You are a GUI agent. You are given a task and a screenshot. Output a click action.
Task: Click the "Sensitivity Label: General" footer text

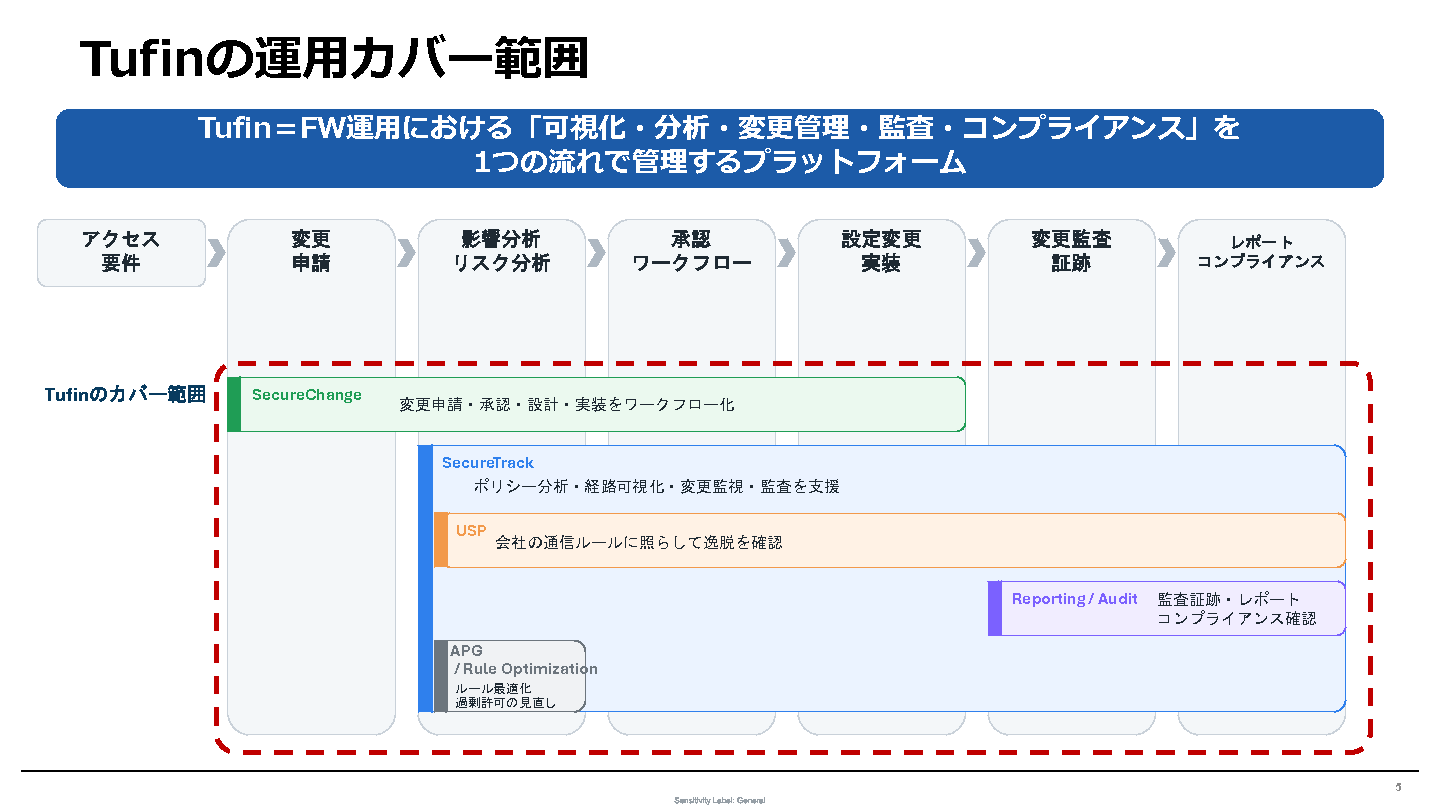pyautogui.click(x=720, y=801)
